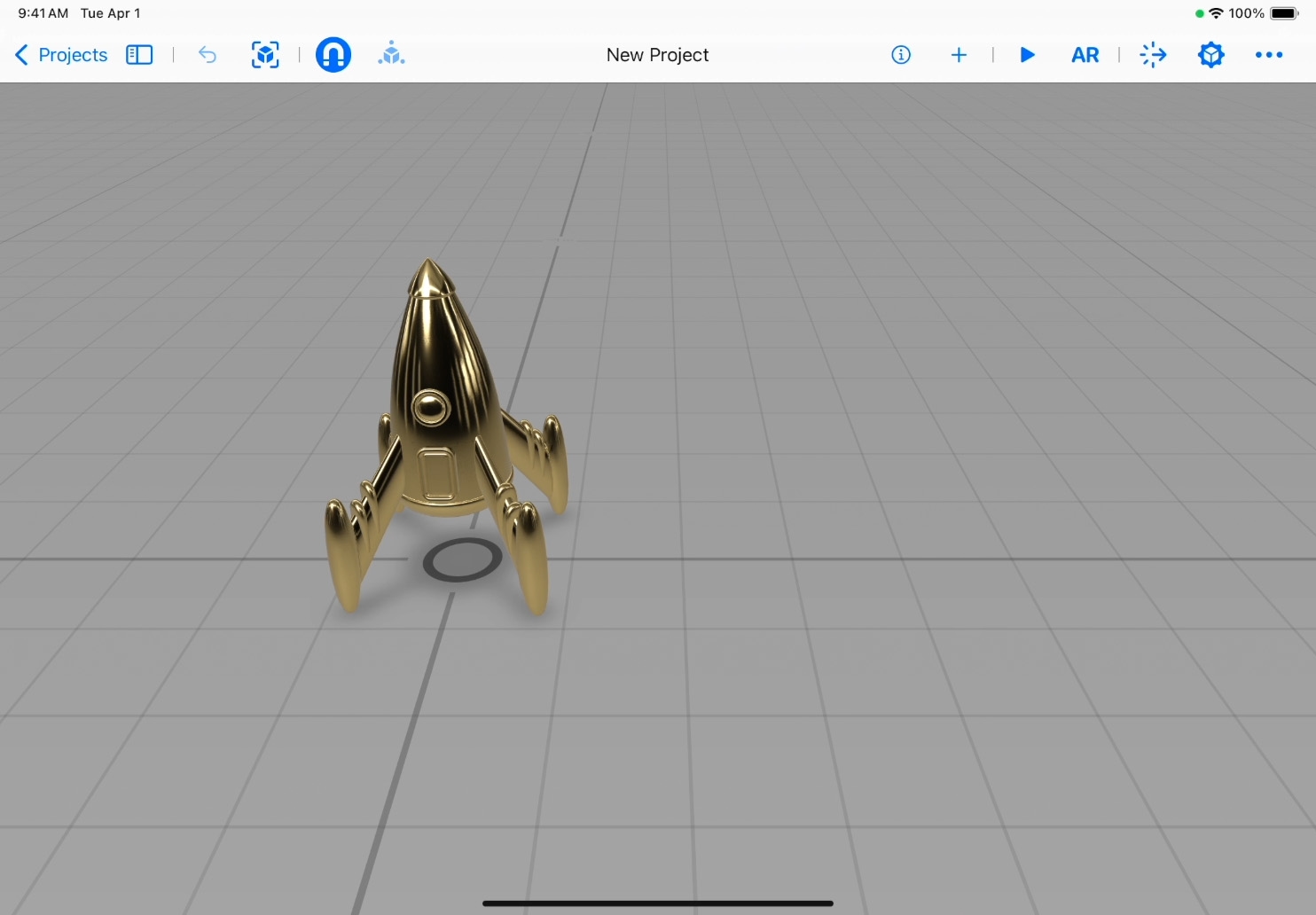The image size is (1316, 915).
Task: Expand the more options ellipsis menu
Action: click(x=1269, y=55)
